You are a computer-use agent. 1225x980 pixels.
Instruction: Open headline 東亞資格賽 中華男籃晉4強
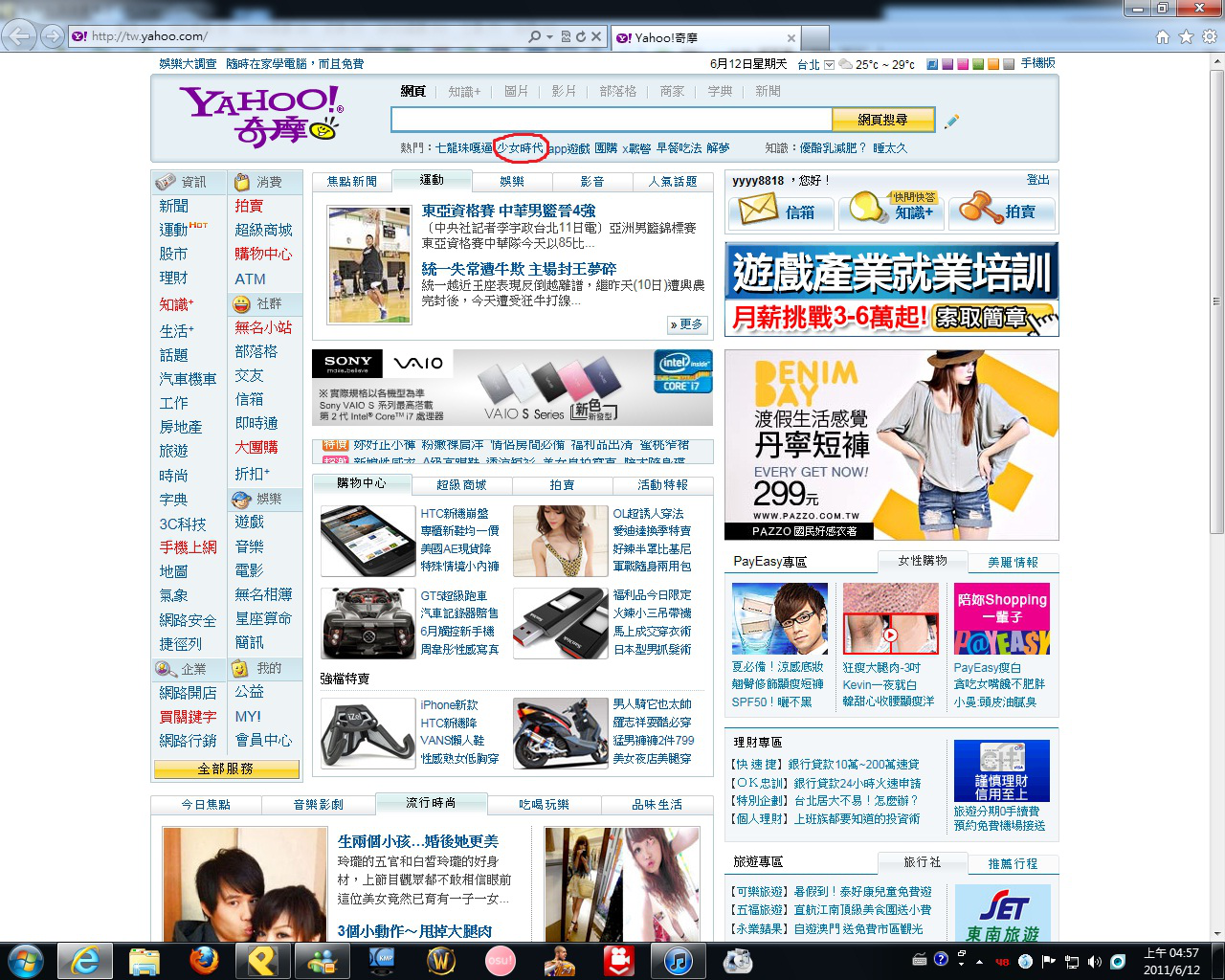tap(508, 211)
